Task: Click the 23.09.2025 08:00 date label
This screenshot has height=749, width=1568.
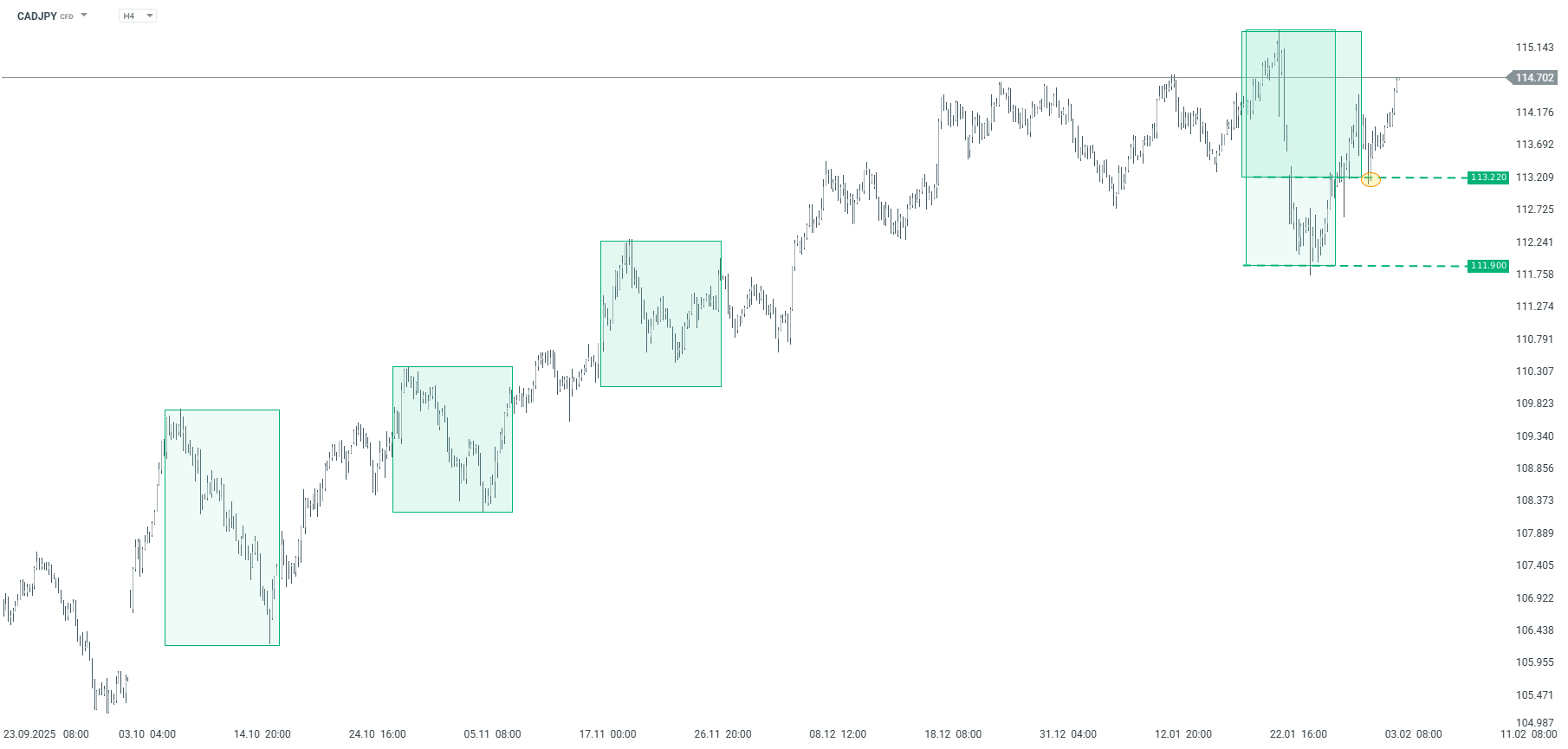Action: (46, 734)
